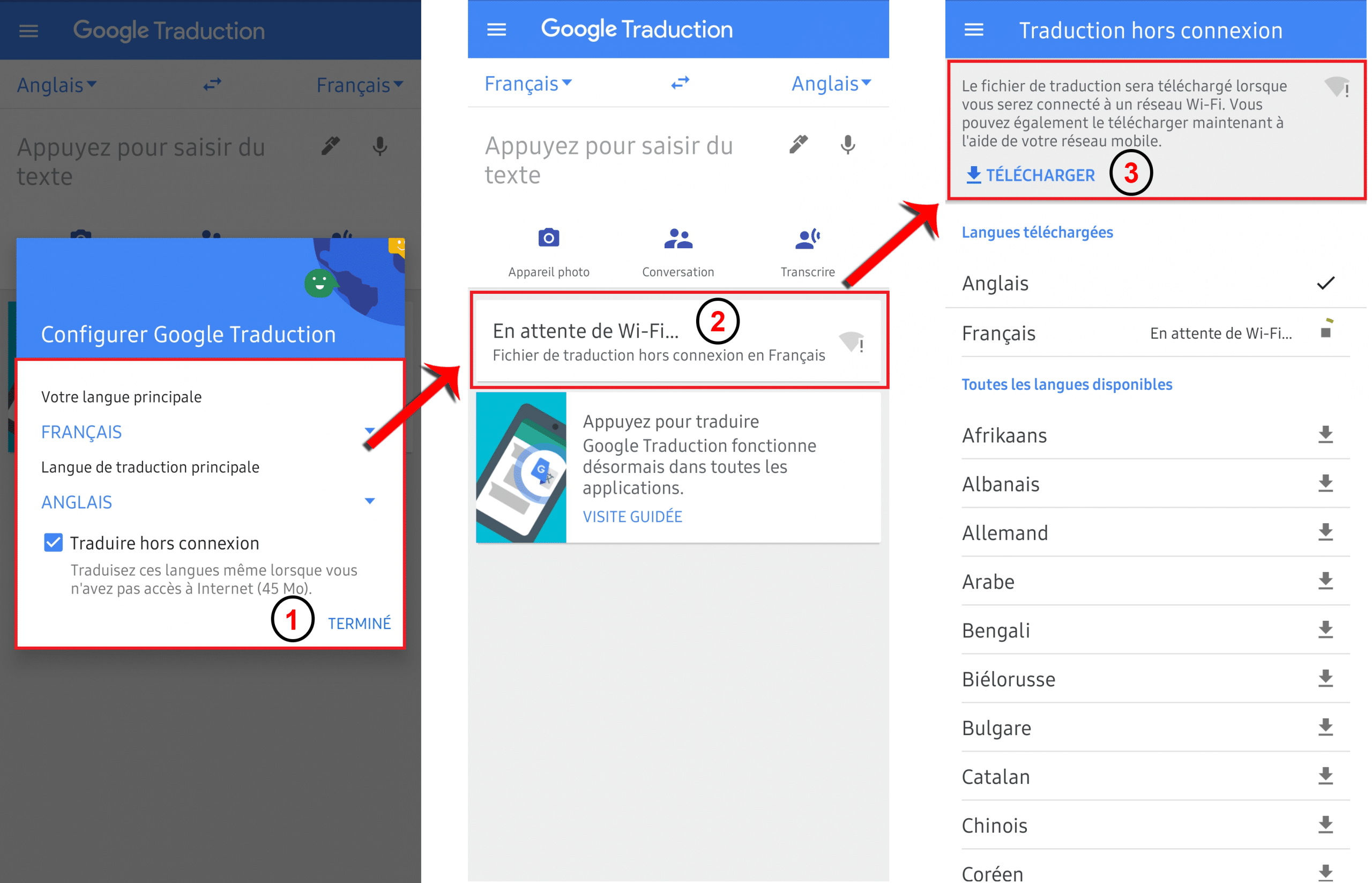Download the Afrikaans language file
1372x883 pixels.
[x=1325, y=435]
